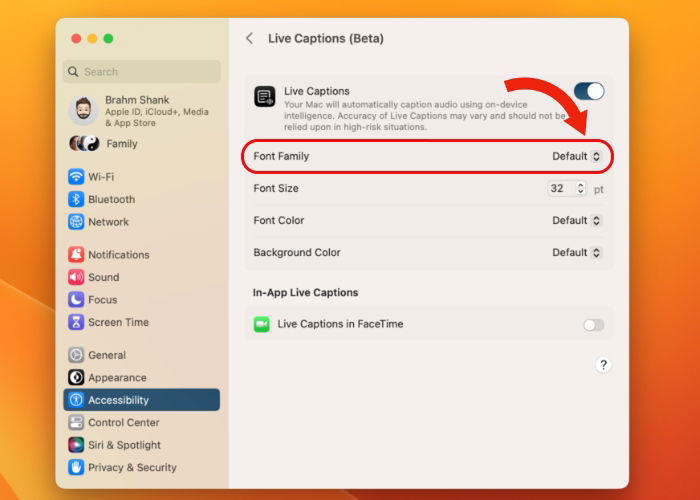Open Wi-Fi settings

click(142, 177)
